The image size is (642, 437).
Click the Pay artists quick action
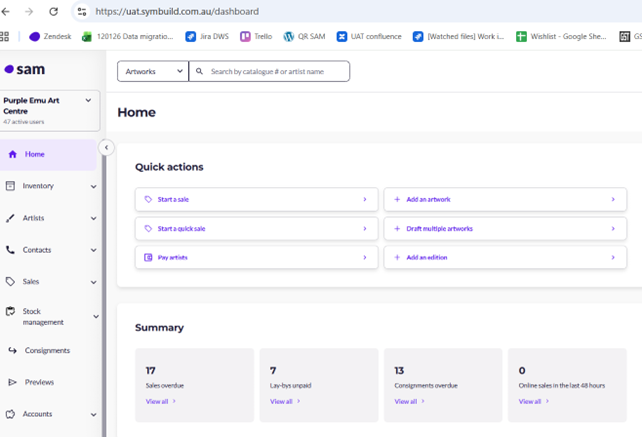coord(256,258)
